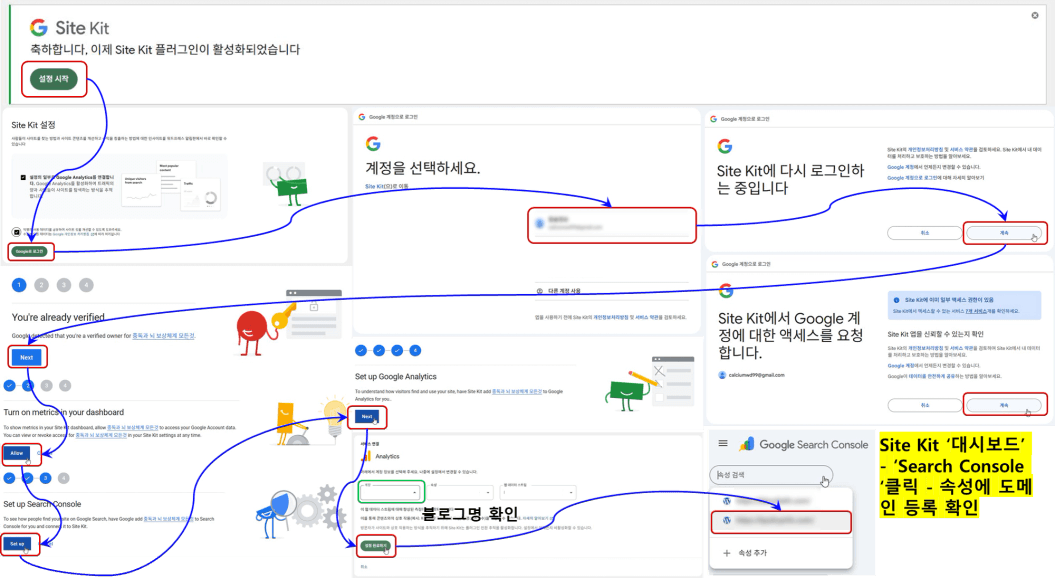Screen dimensions: 1055x578
Task: Open the Search Console hamburger menu
Action: pyautogui.click(x=723, y=443)
